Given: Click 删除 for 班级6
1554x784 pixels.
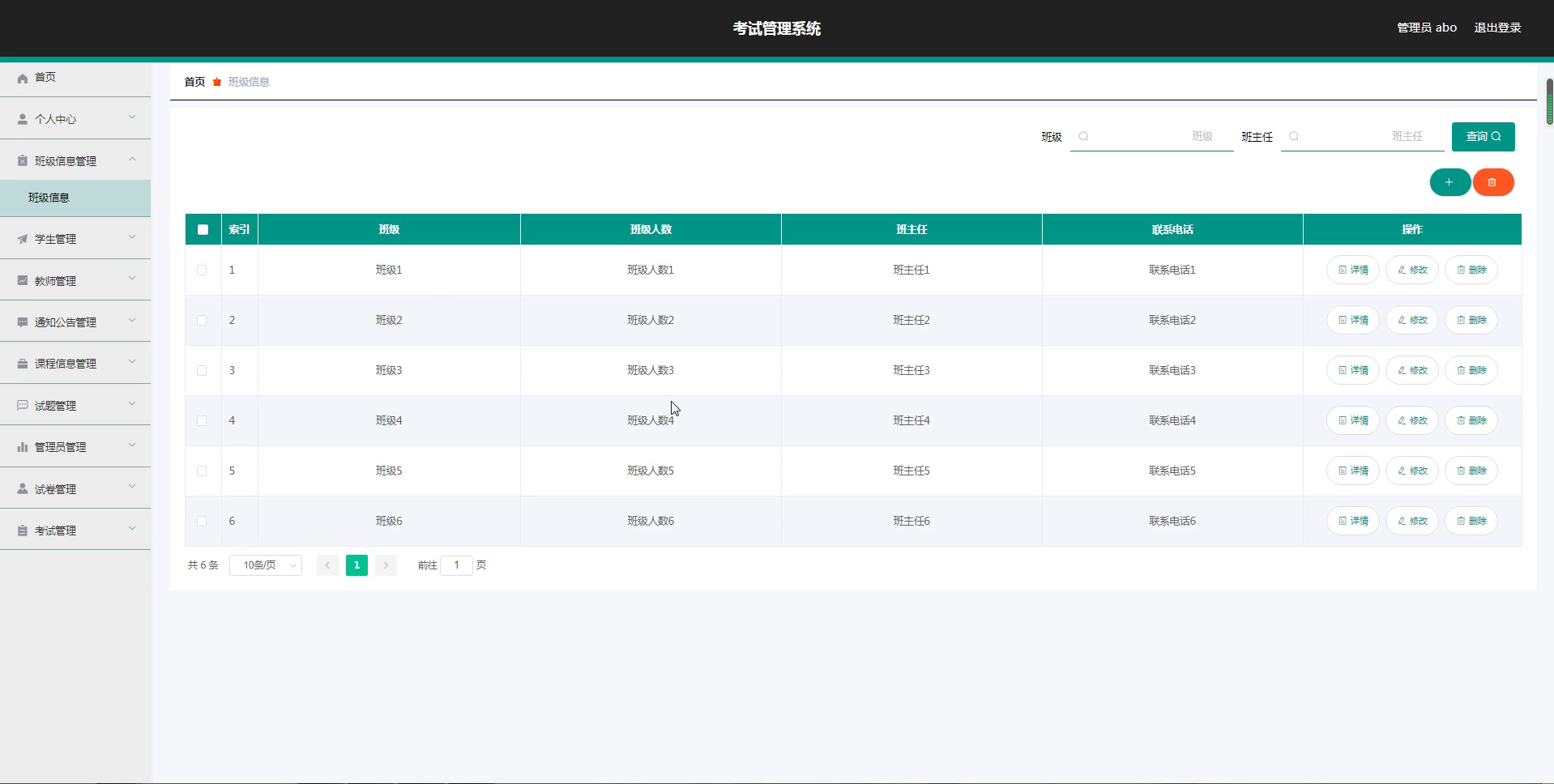Looking at the screenshot, I should (1471, 521).
